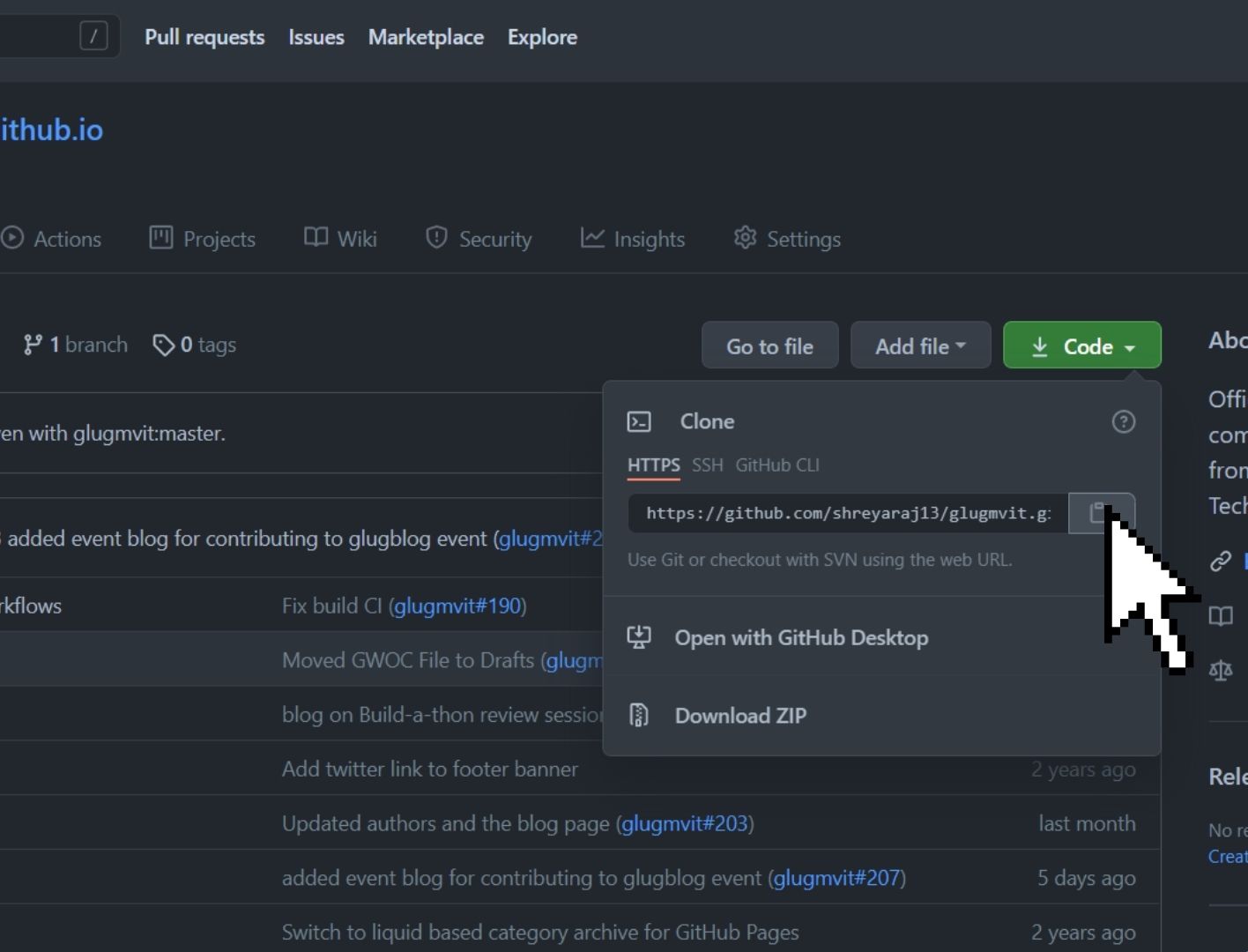Click the GitHub Desktop icon

tap(639, 637)
